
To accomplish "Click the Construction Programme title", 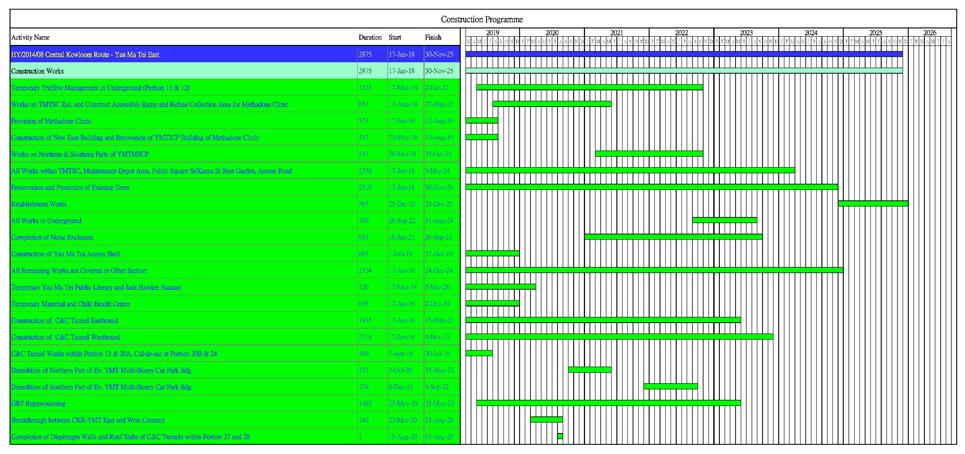I will pyautogui.click(x=482, y=20).
